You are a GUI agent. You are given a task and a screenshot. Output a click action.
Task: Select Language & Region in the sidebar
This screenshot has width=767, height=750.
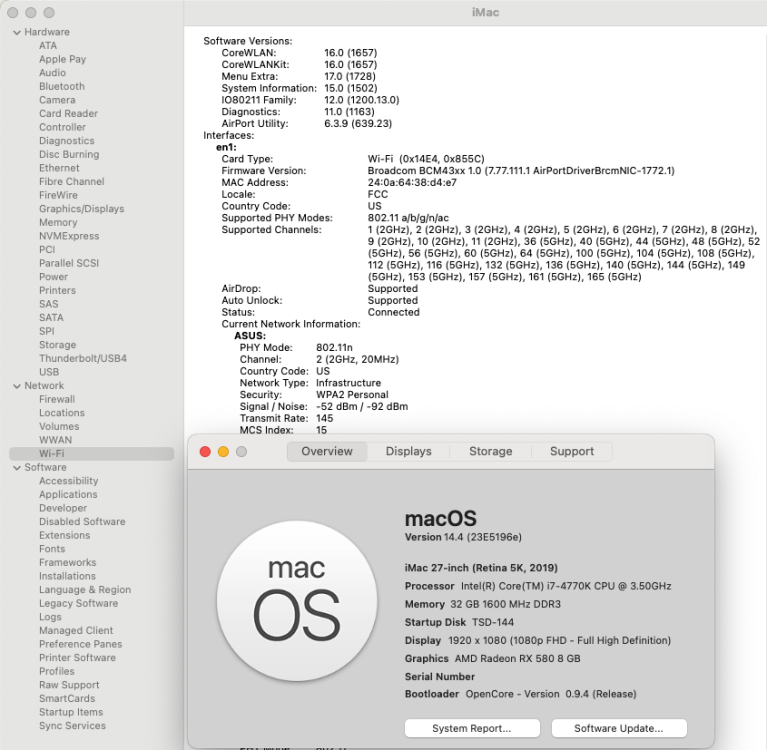[x=85, y=590]
